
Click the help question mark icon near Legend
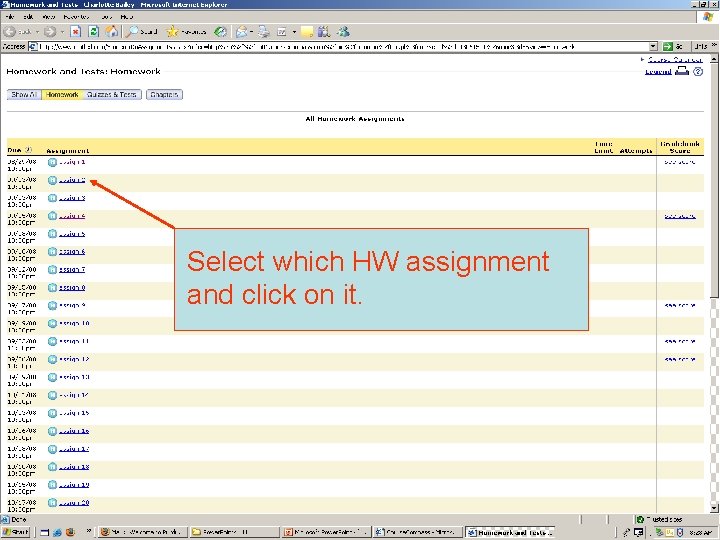click(698, 71)
